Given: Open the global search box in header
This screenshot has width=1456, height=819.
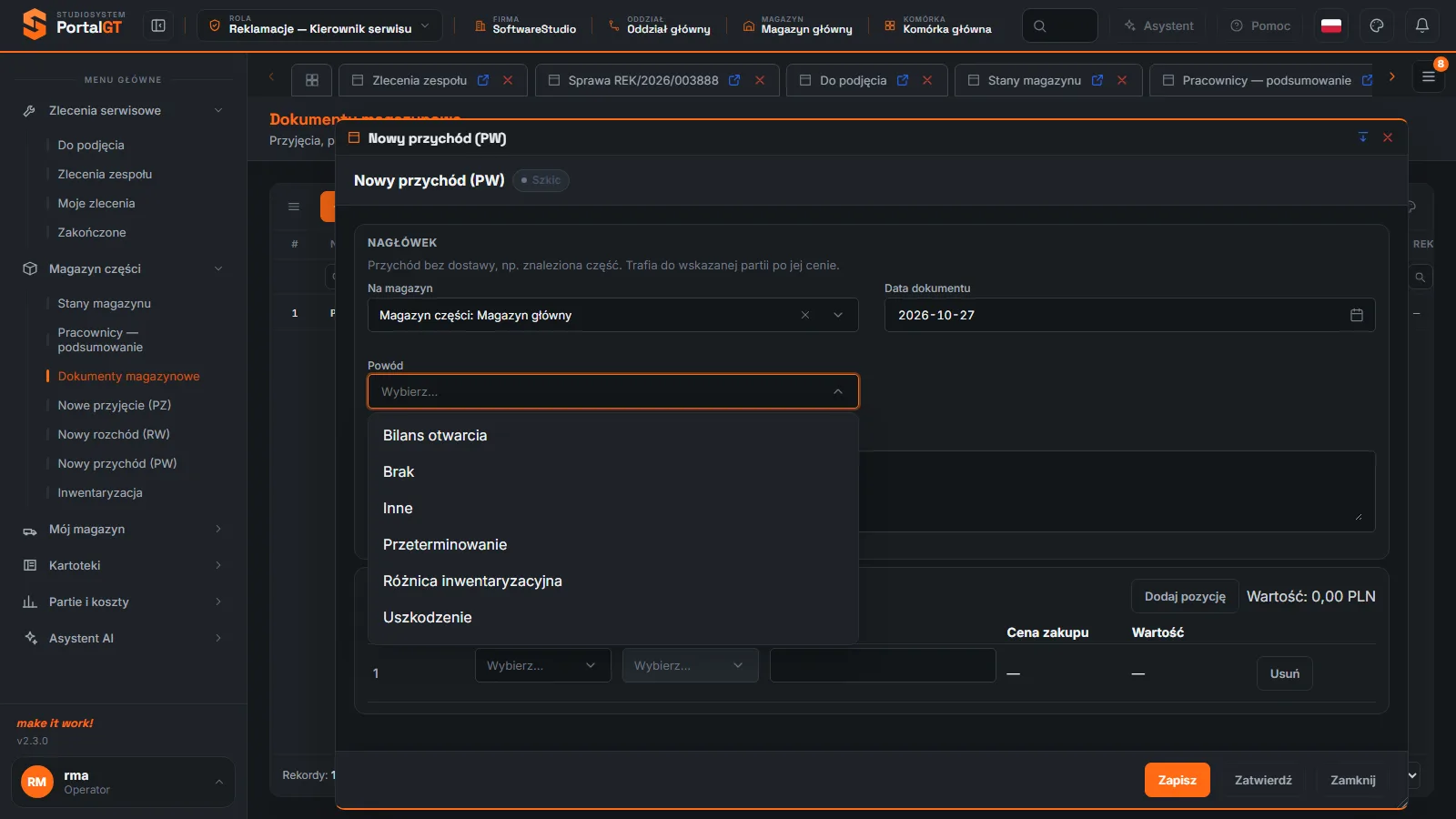Looking at the screenshot, I should (1060, 25).
